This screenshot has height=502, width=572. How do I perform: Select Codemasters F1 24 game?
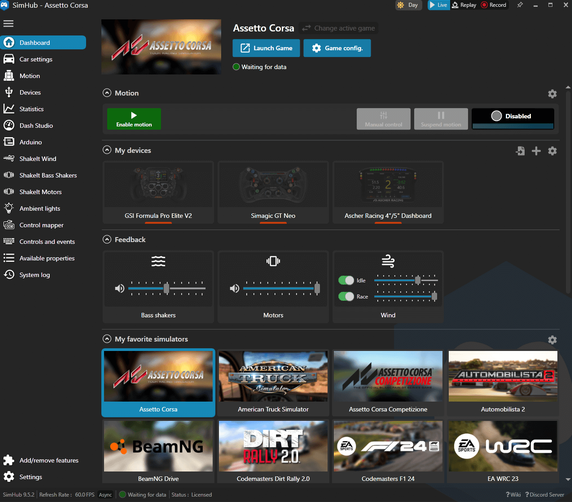click(388, 452)
